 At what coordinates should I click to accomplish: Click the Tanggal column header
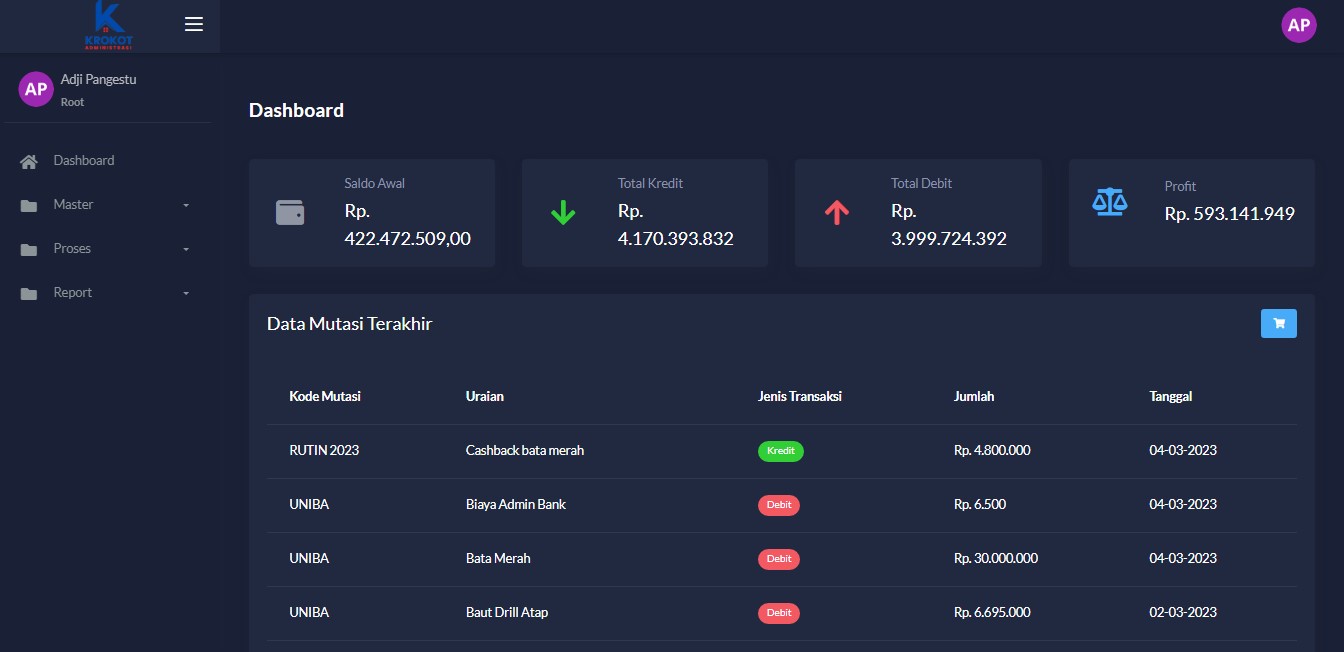pyautogui.click(x=1170, y=396)
